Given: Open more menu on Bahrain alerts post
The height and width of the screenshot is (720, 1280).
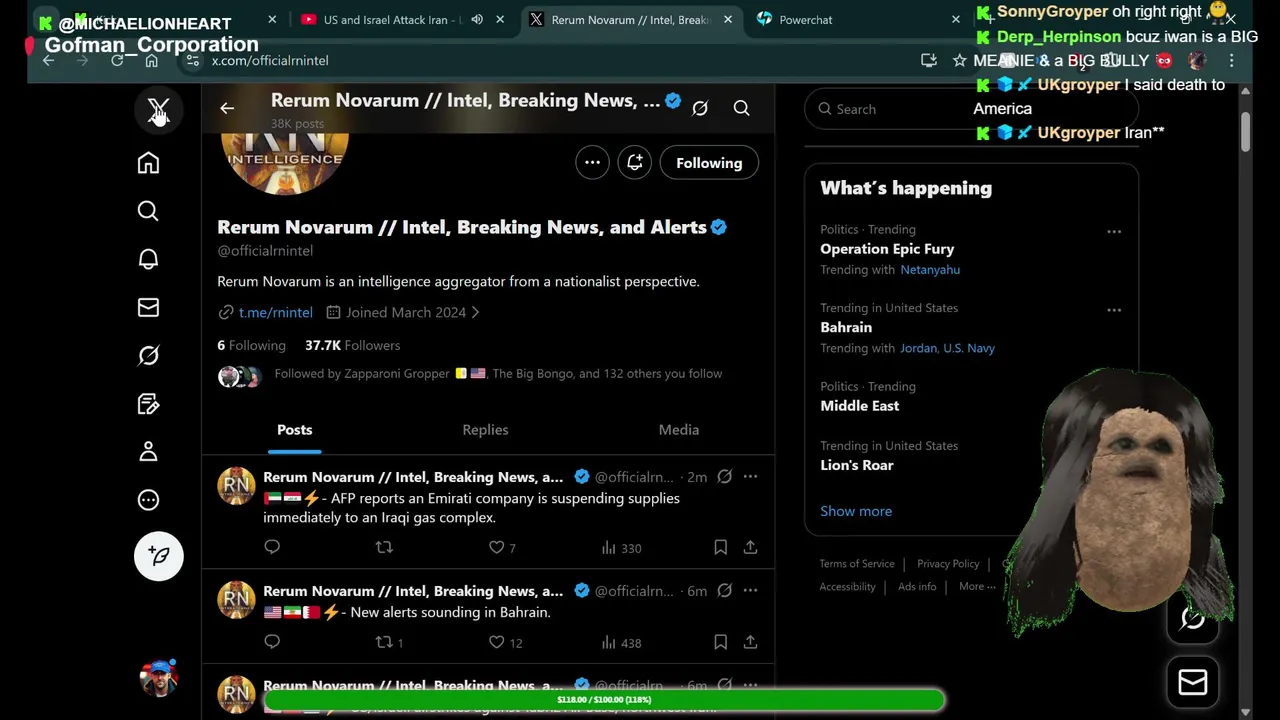Looking at the screenshot, I should (x=750, y=591).
